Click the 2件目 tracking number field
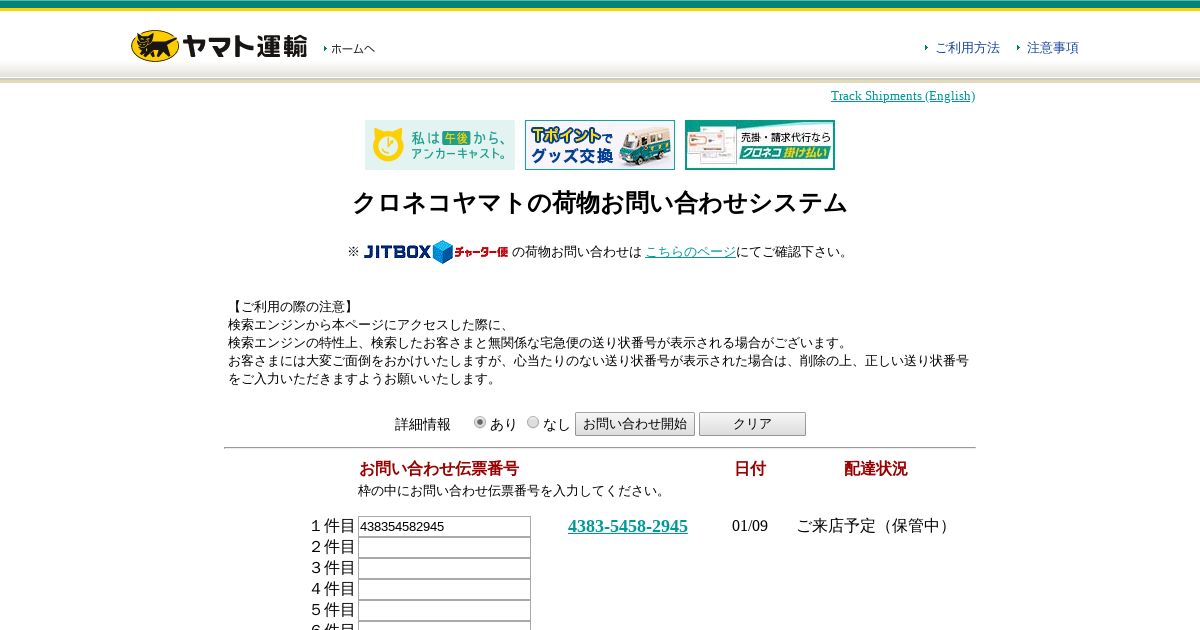The height and width of the screenshot is (630, 1200). pos(444,548)
